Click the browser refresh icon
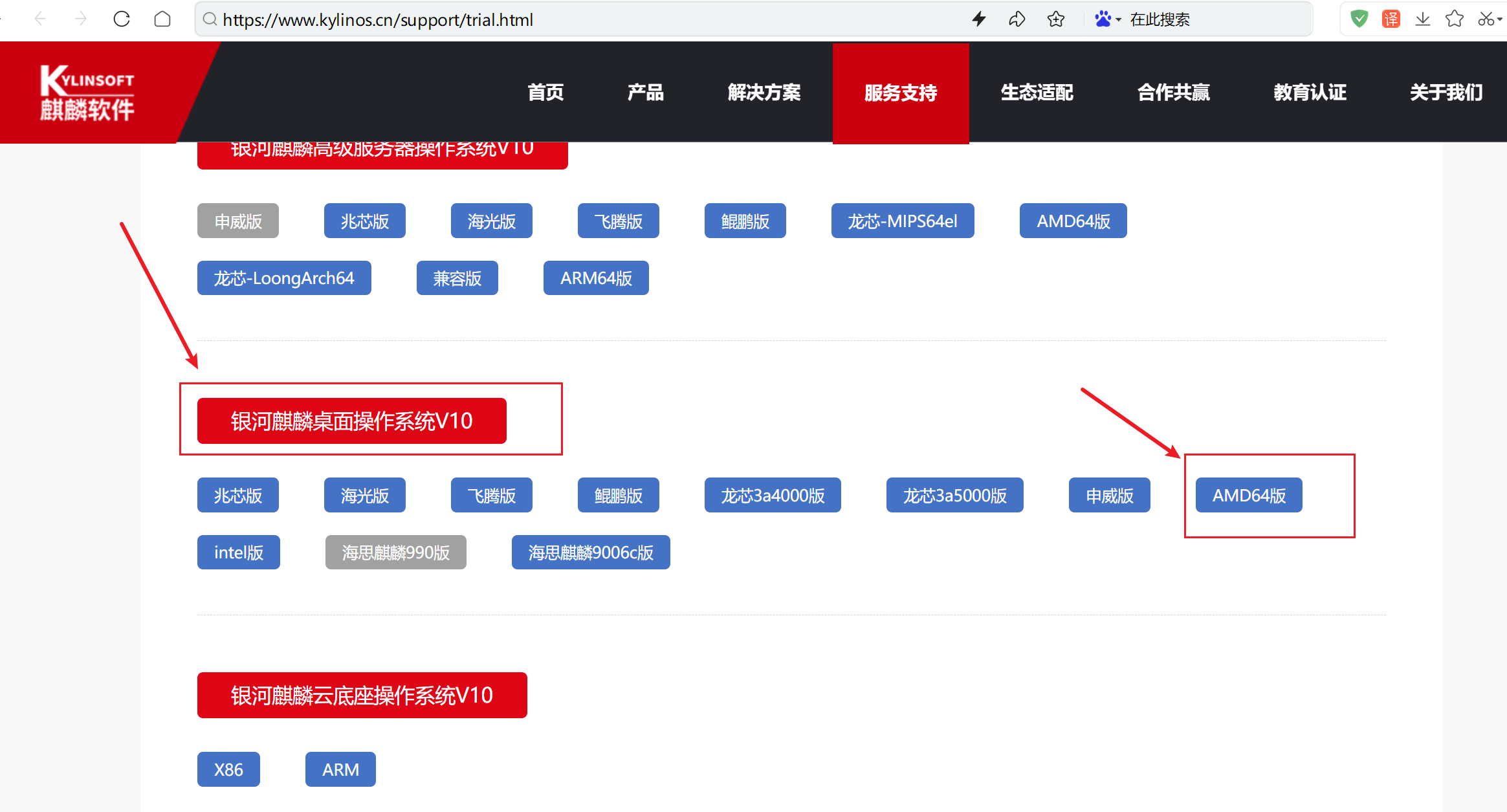Viewport: 1507px width, 812px height. click(122, 19)
